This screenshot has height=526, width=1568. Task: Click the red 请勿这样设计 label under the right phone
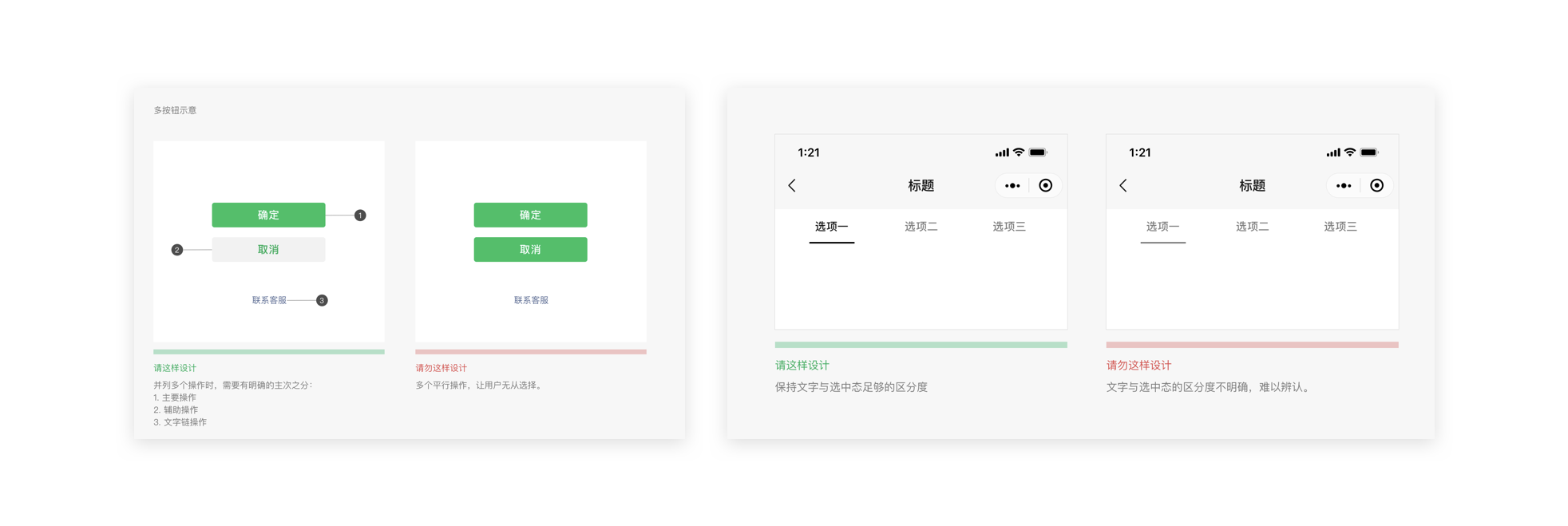tap(1139, 366)
